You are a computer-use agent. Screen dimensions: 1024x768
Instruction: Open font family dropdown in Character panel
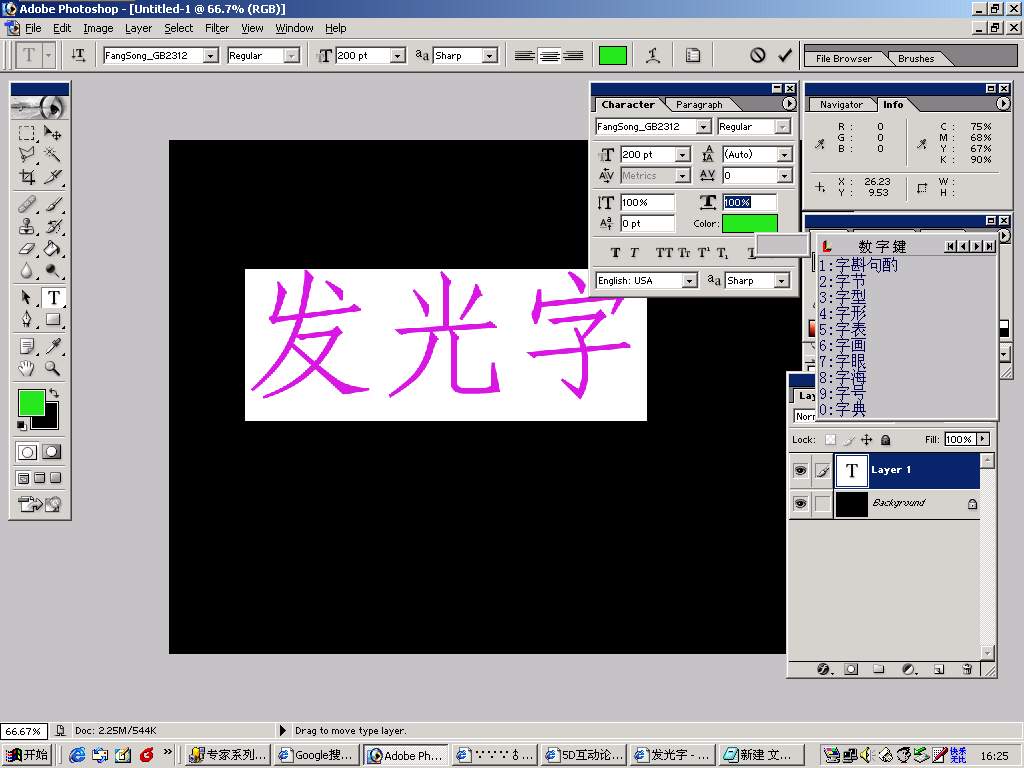point(703,127)
